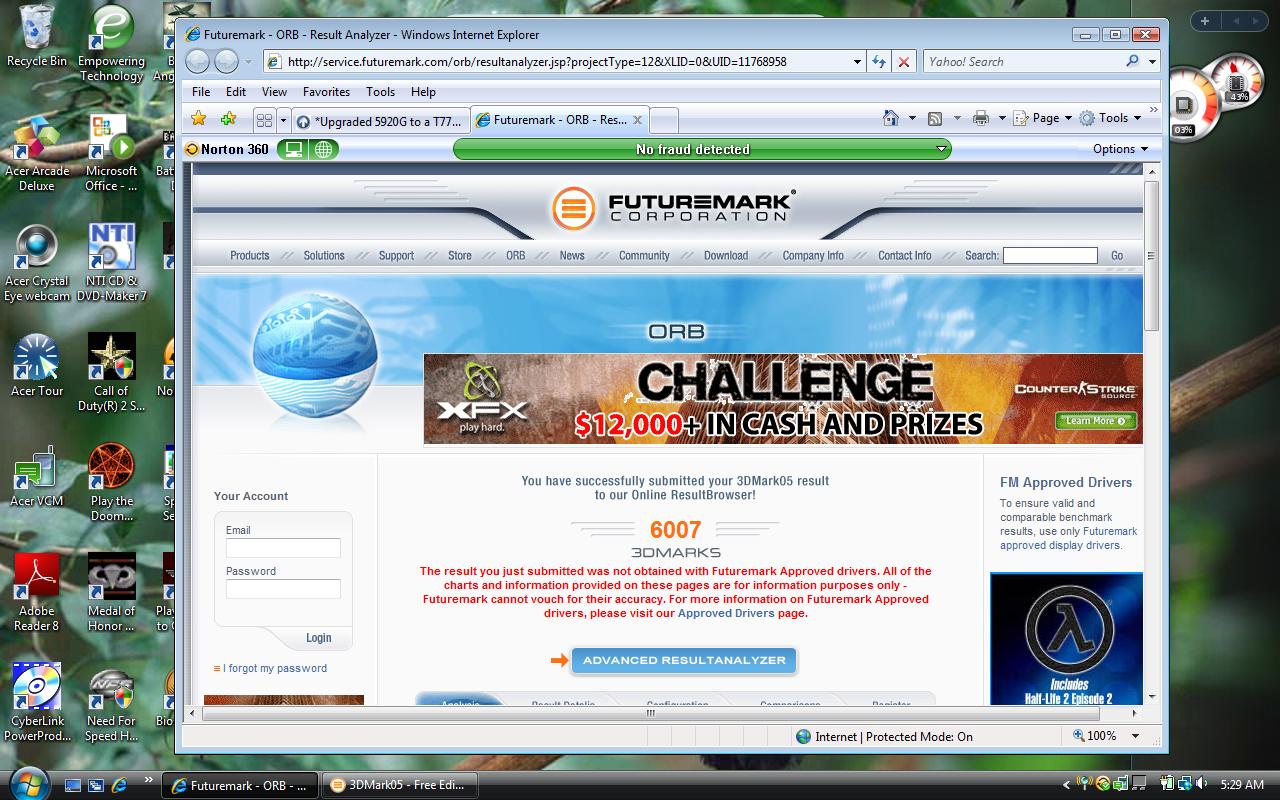This screenshot has width=1280, height=800.
Task: Click Add to Favorites icon
Action: (228, 118)
